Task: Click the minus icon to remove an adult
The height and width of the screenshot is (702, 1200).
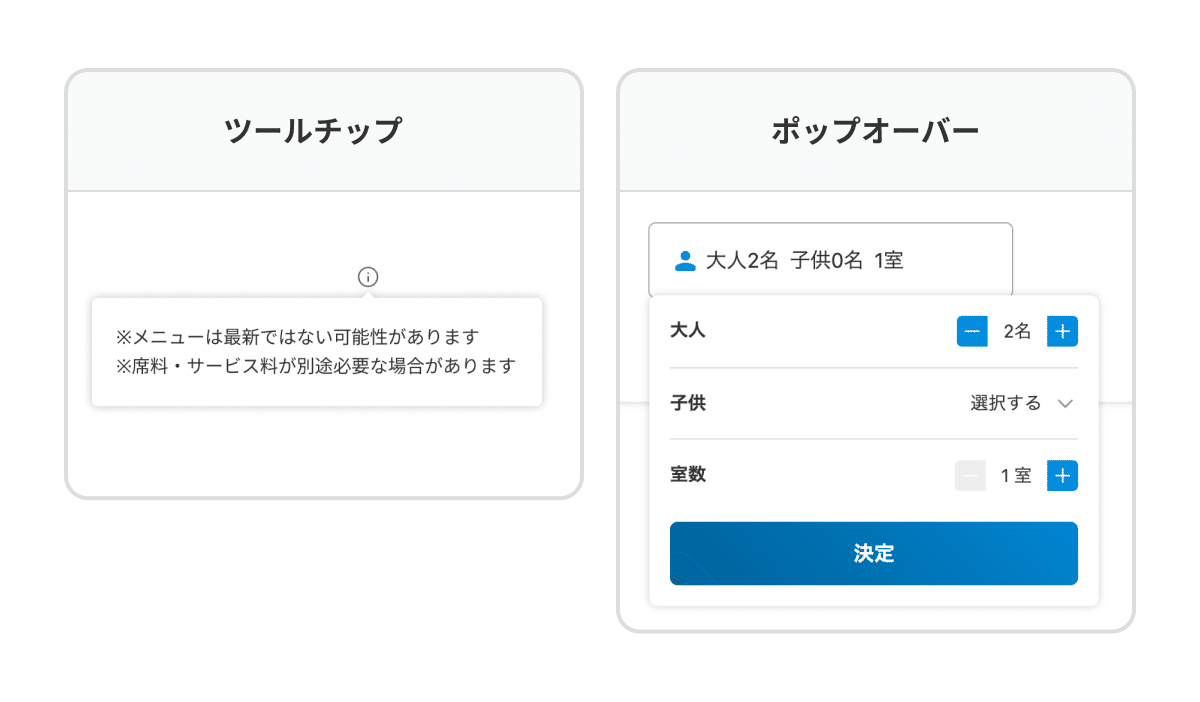Action: (x=971, y=331)
